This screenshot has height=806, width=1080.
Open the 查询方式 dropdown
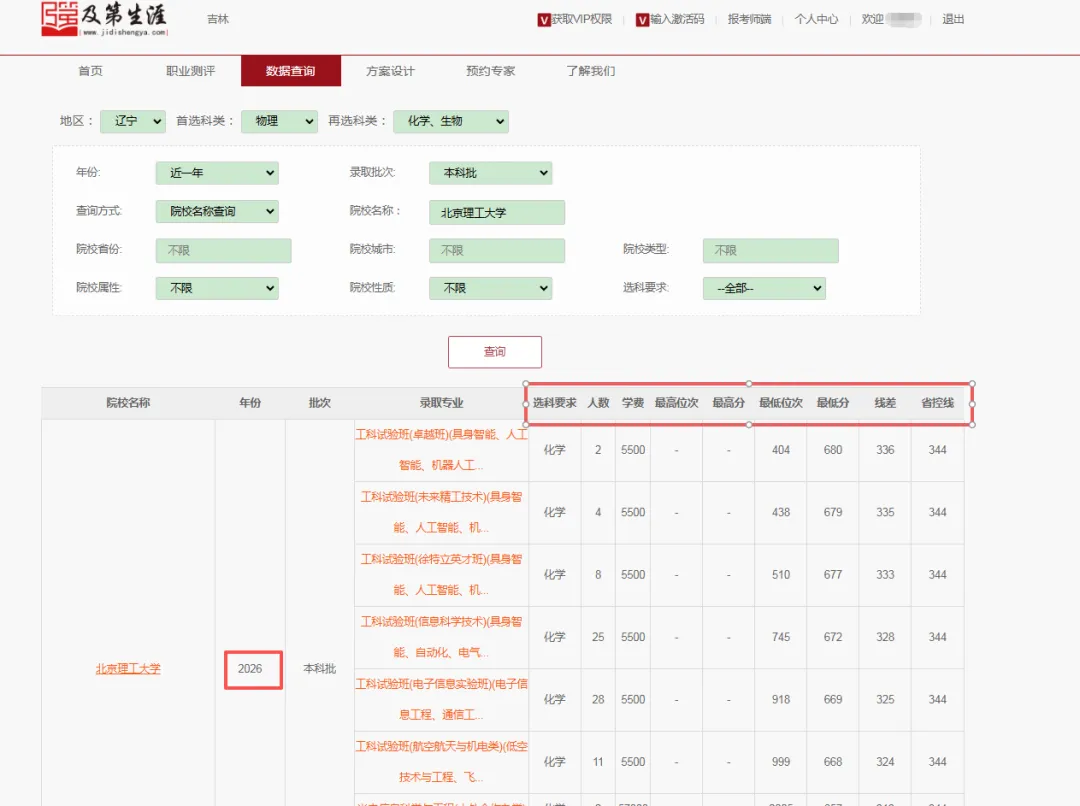tap(217, 211)
